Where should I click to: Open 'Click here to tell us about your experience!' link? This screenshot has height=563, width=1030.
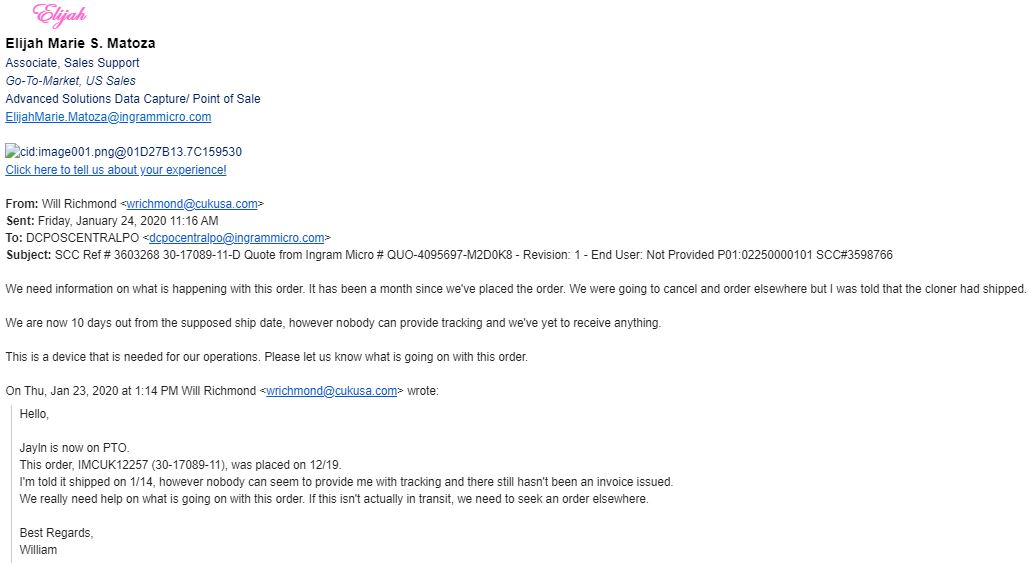point(116,169)
